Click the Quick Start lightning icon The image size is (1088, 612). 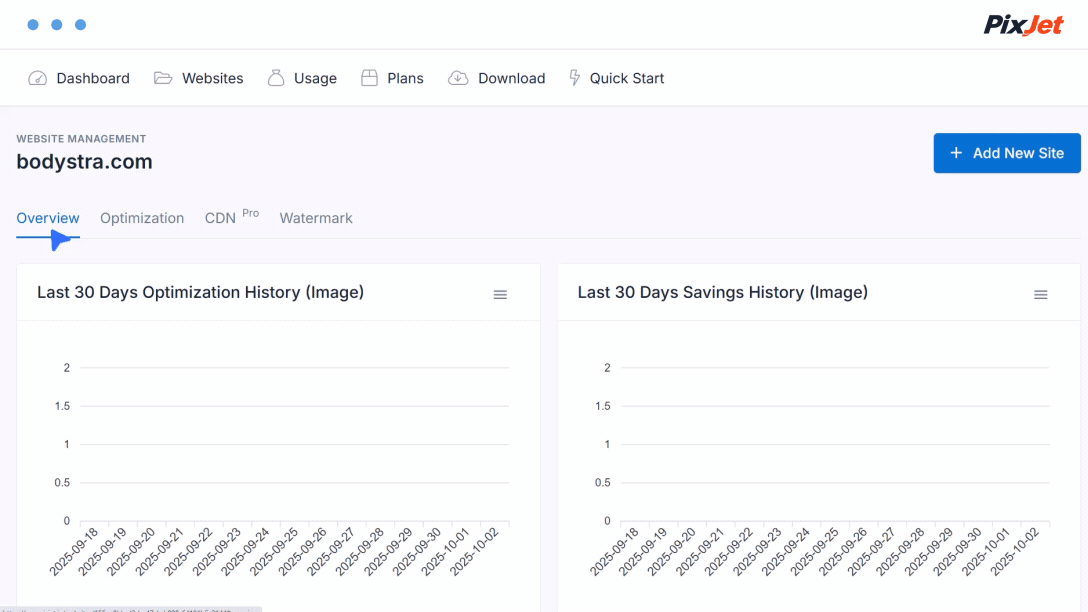point(575,78)
